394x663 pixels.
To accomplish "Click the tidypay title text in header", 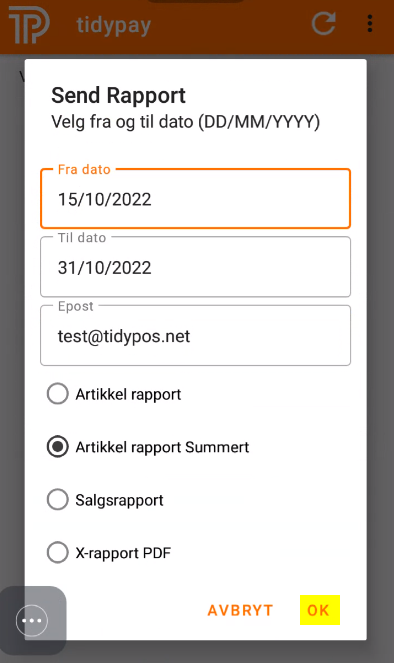I will (114, 25).
